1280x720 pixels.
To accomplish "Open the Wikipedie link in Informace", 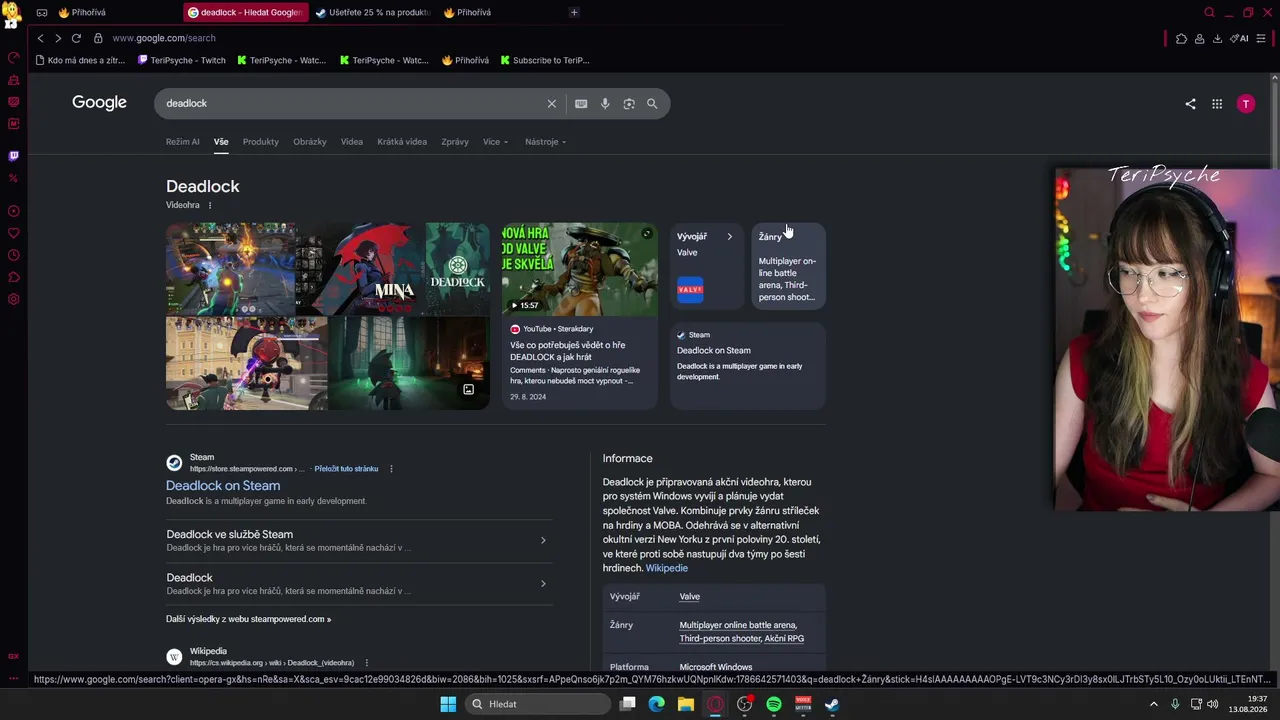I will (x=667, y=568).
